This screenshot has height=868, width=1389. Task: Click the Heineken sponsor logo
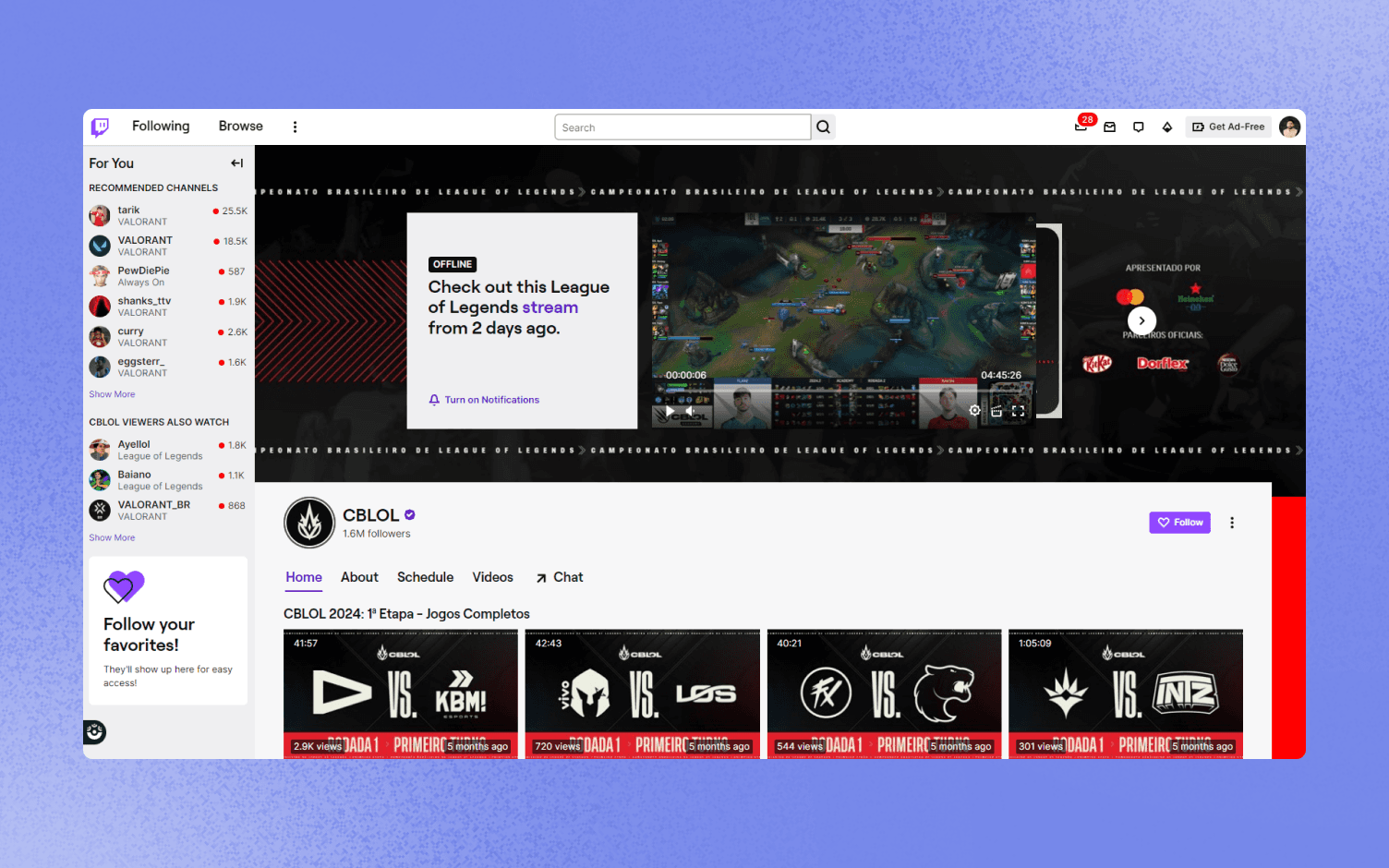[1196, 296]
